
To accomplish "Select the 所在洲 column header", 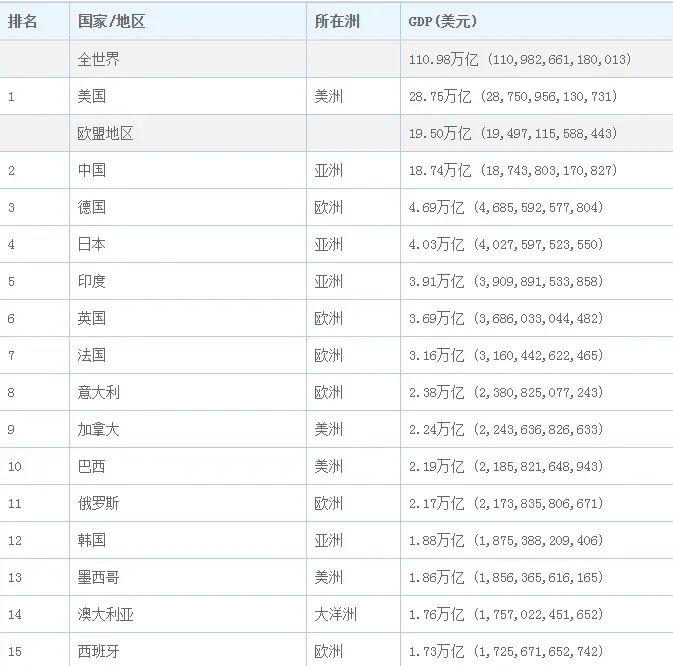I will click(x=336, y=21).
